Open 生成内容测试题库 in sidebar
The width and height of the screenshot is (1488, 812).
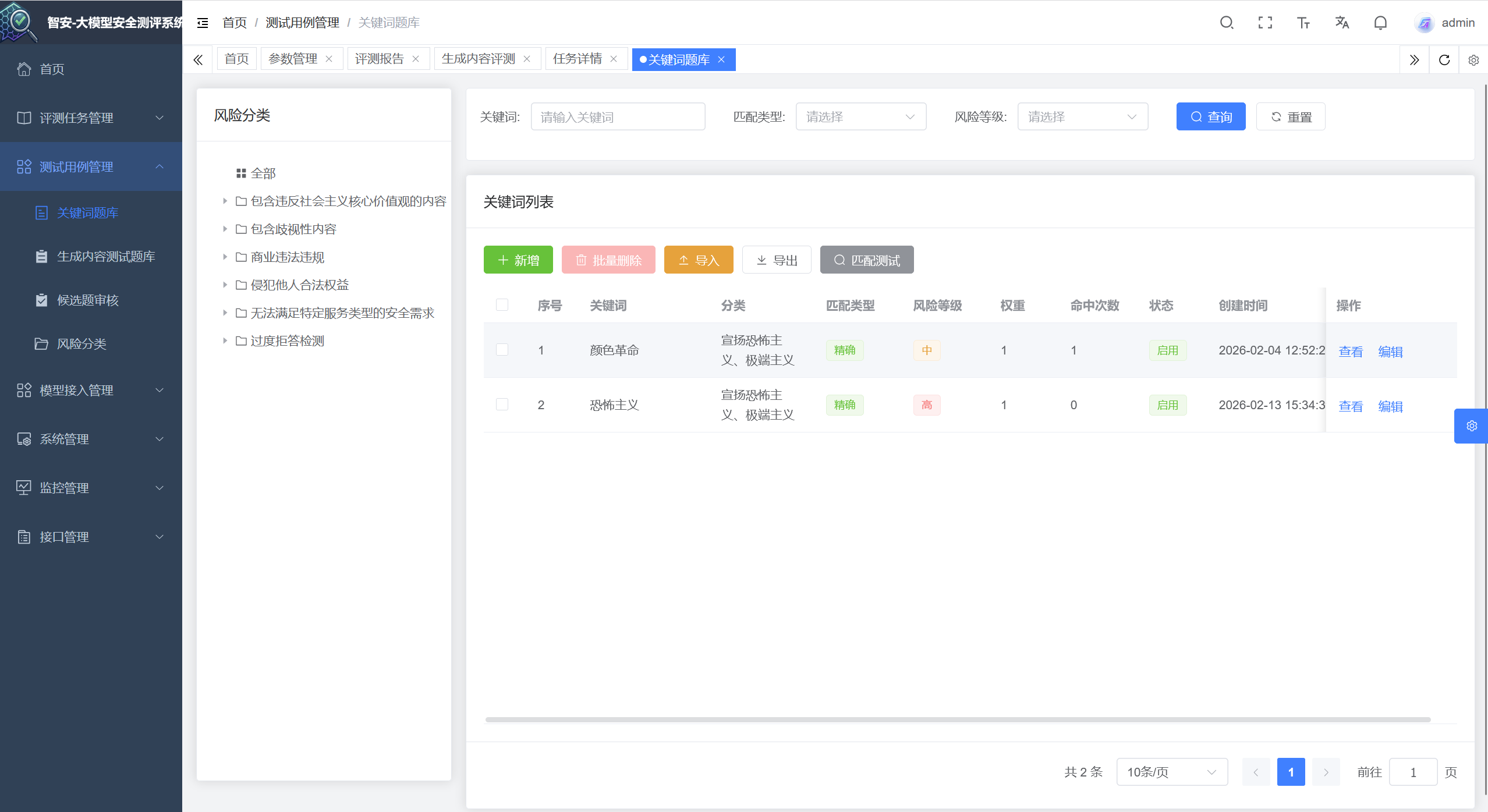click(x=91, y=256)
